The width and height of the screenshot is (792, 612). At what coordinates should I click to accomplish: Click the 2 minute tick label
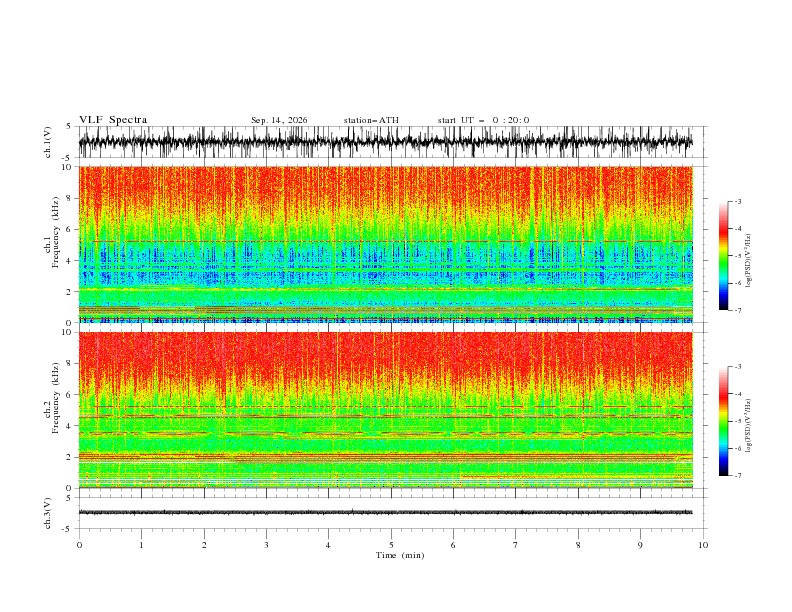(x=204, y=545)
